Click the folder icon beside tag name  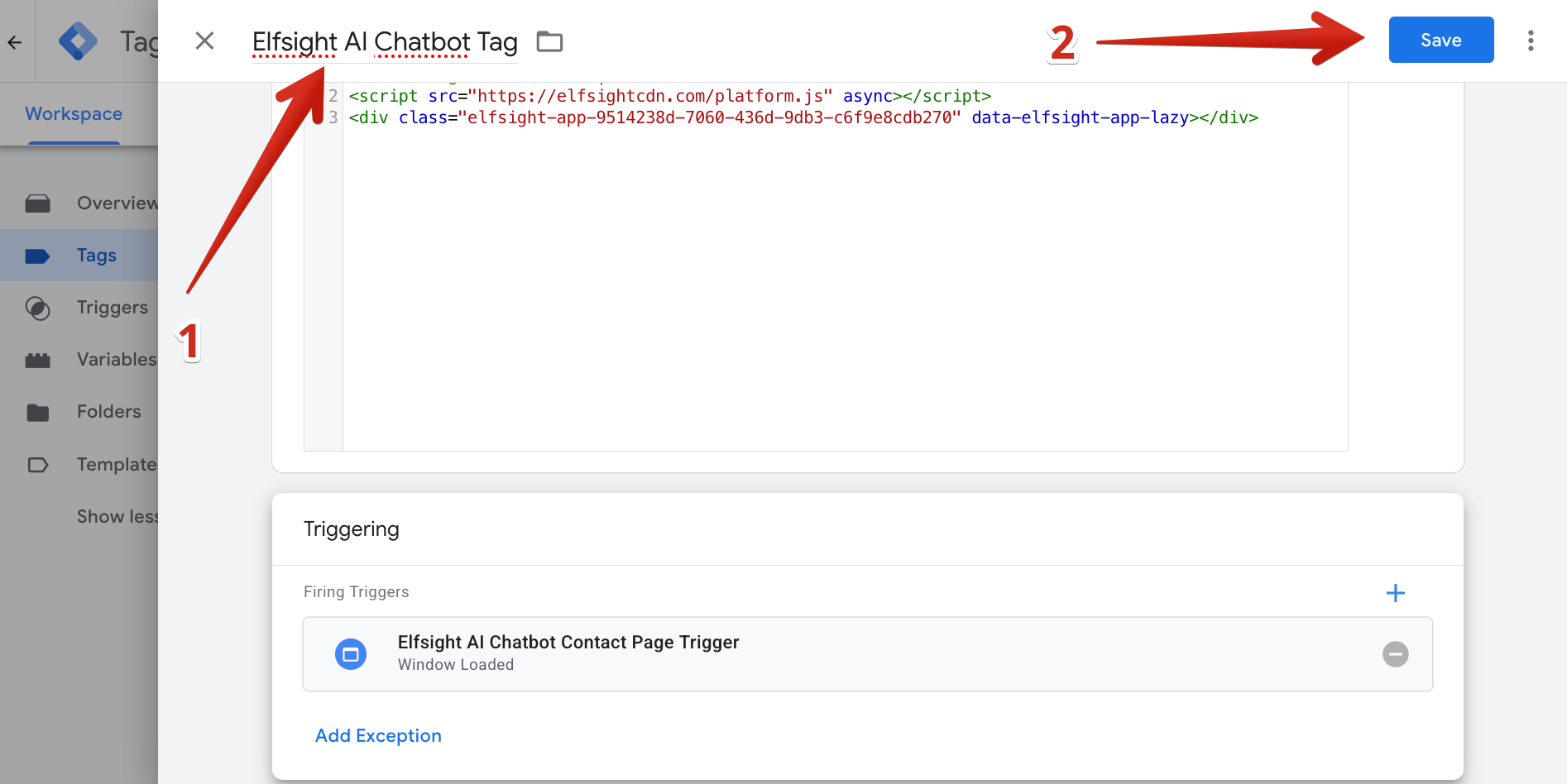pos(549,41)
